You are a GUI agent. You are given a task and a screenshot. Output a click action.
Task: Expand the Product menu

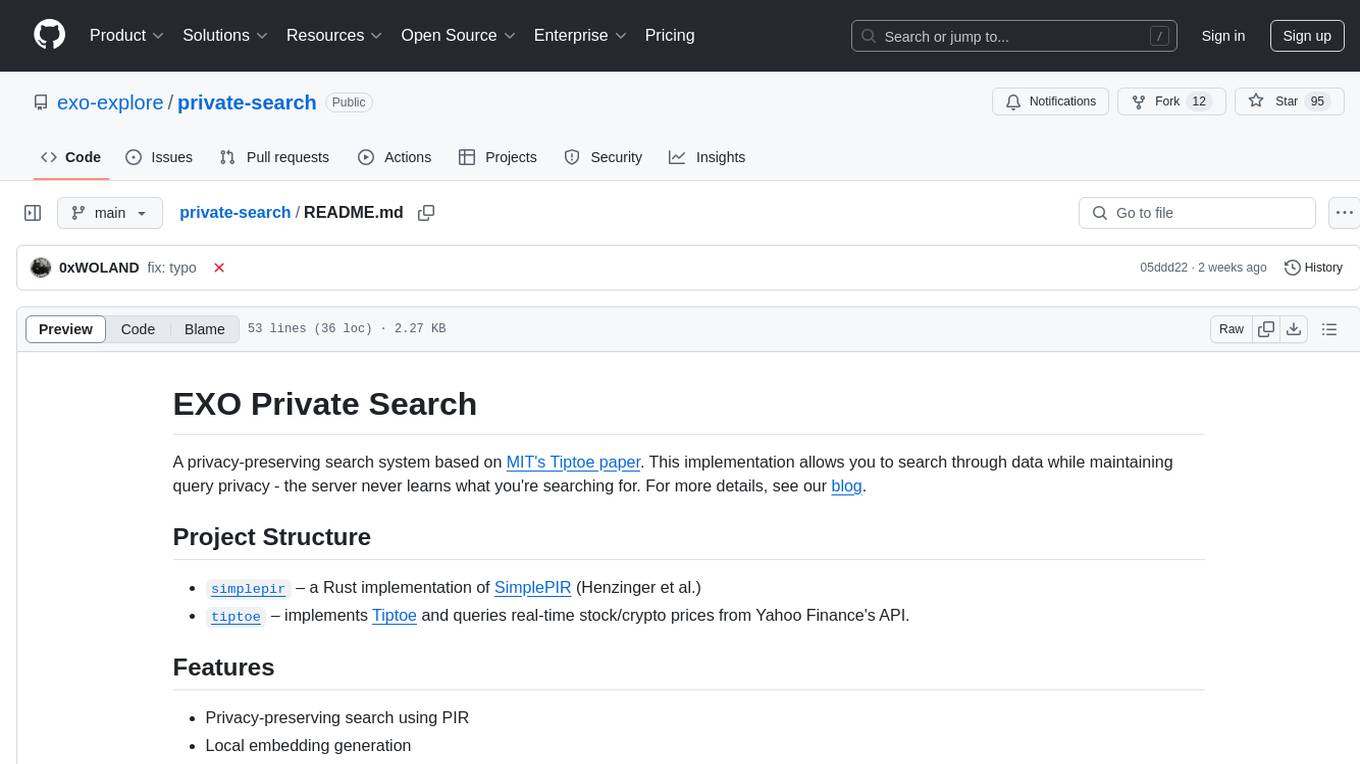(x=127, y=35)
